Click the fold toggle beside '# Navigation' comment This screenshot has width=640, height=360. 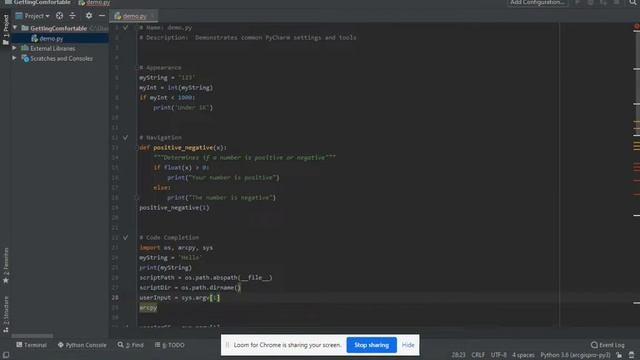click(x=125, y=138)
